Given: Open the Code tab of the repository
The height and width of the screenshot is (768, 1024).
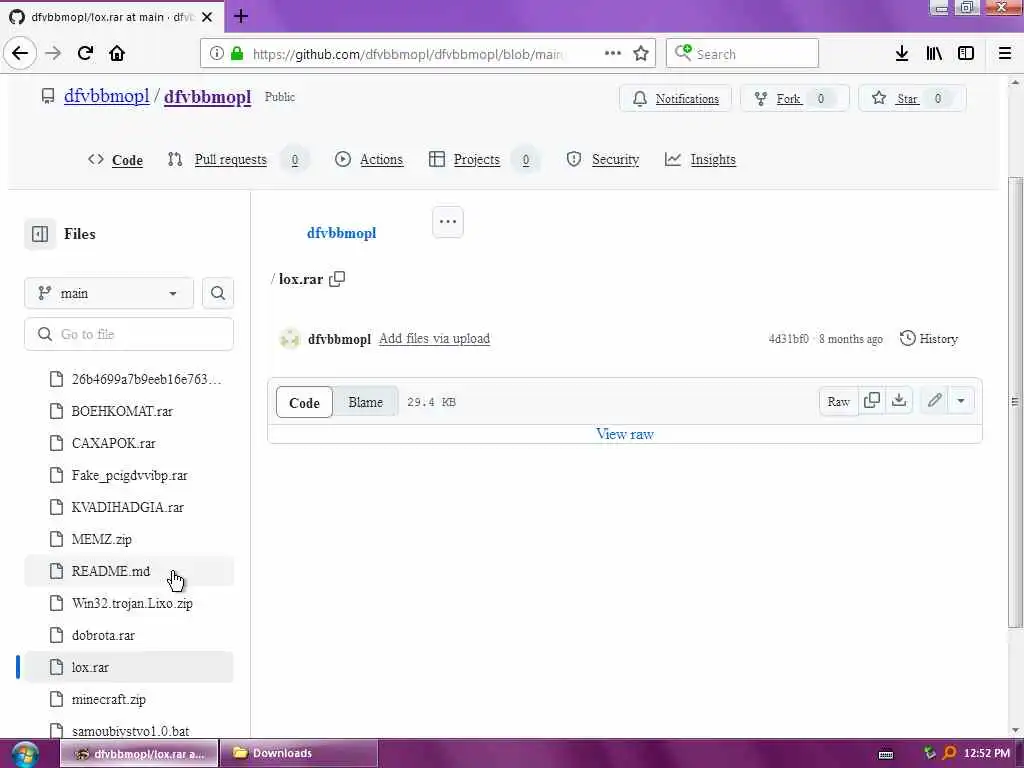Looking at the screenshot, I should click(116, 160).
